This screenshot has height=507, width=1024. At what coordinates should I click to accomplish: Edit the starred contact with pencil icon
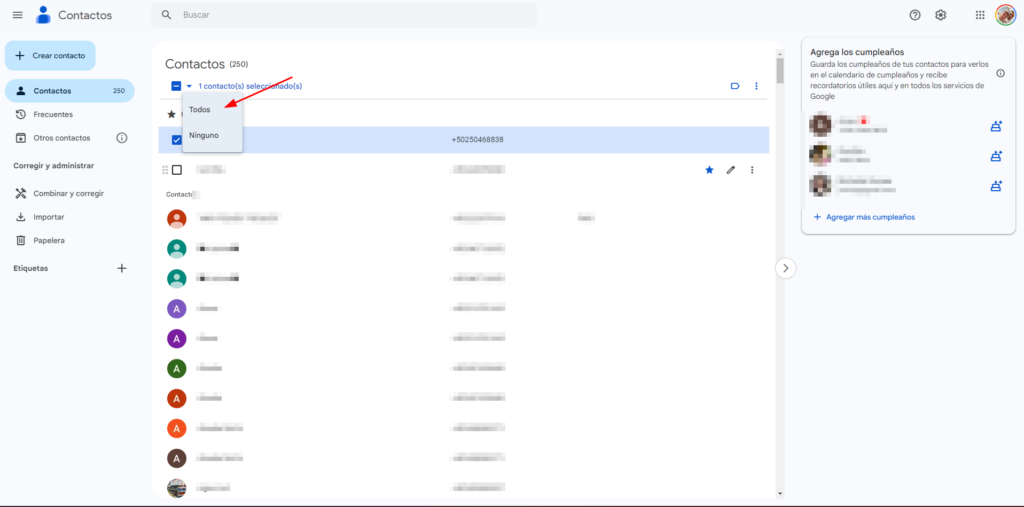click(x=731, y=170)
